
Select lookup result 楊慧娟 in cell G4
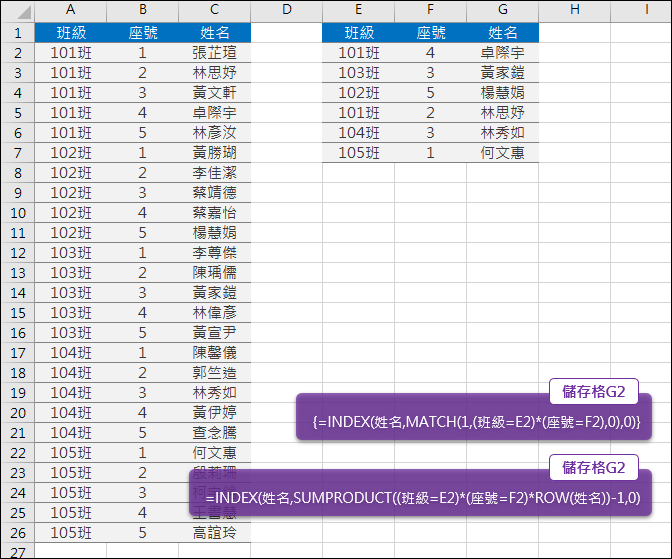click(503, 93)
